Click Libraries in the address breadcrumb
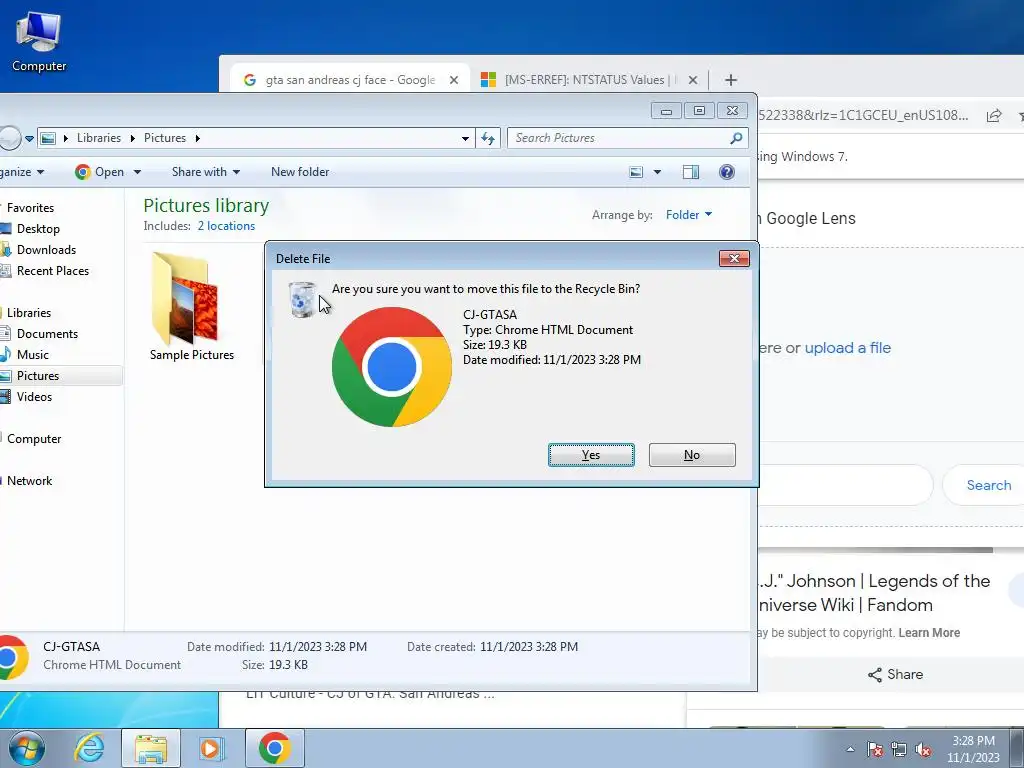Viewport: 1024px width, 768px height. (x=99, y=138)
